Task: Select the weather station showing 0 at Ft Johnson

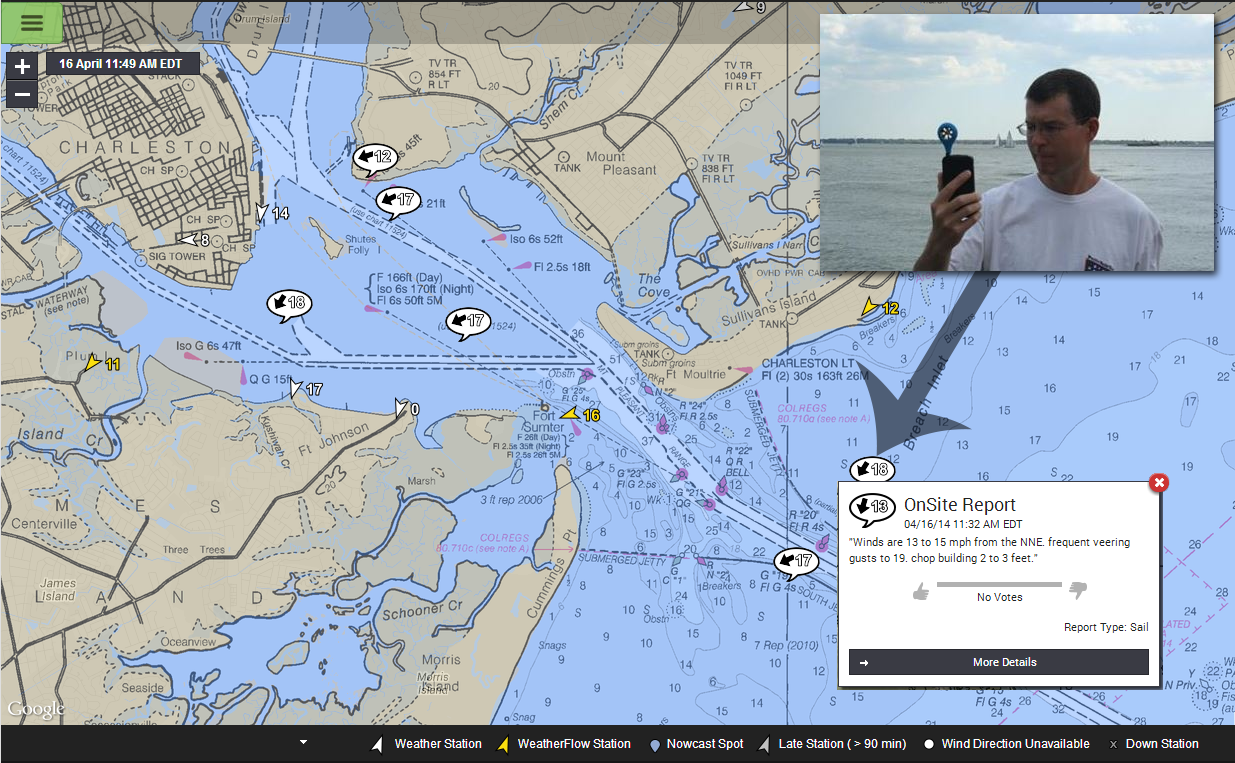Action: pos(406,408)
